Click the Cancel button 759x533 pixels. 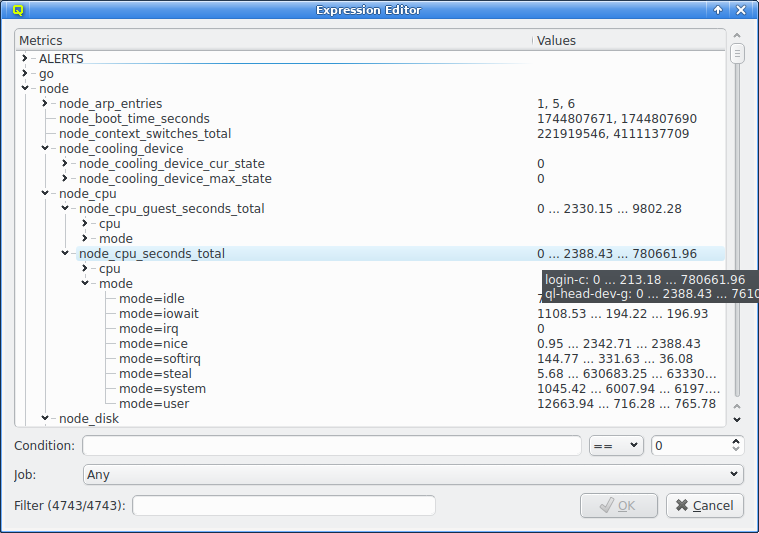pyautogui.click(x=704, y=505)
